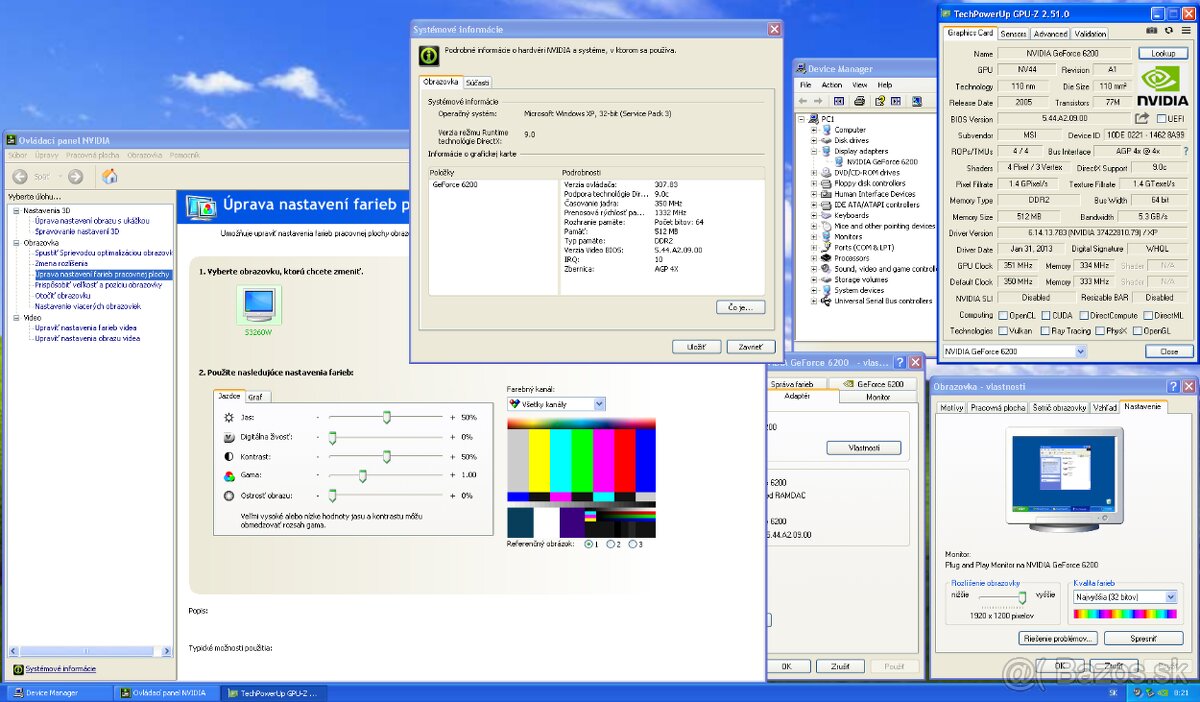Click the Gama slider handle
The image size is (1200, 702).
click(361, 476)
